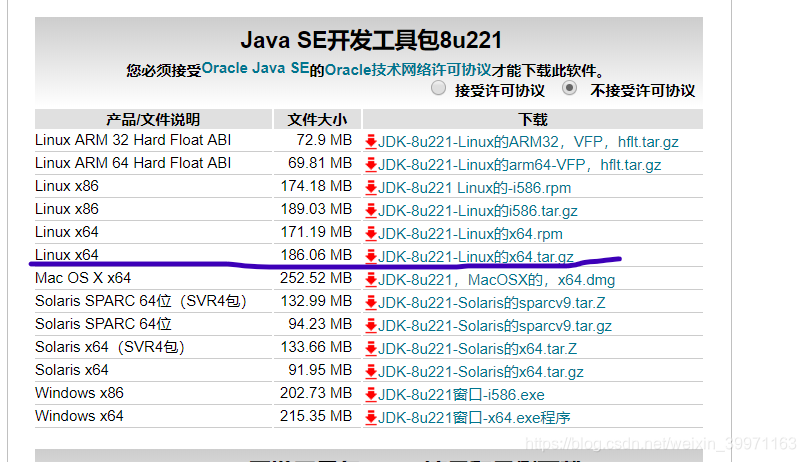The width and height of the screenshot is (806, 462).
Task: Click download arrow icon for Windows x64.exe
Action: (x=371, y=418)
